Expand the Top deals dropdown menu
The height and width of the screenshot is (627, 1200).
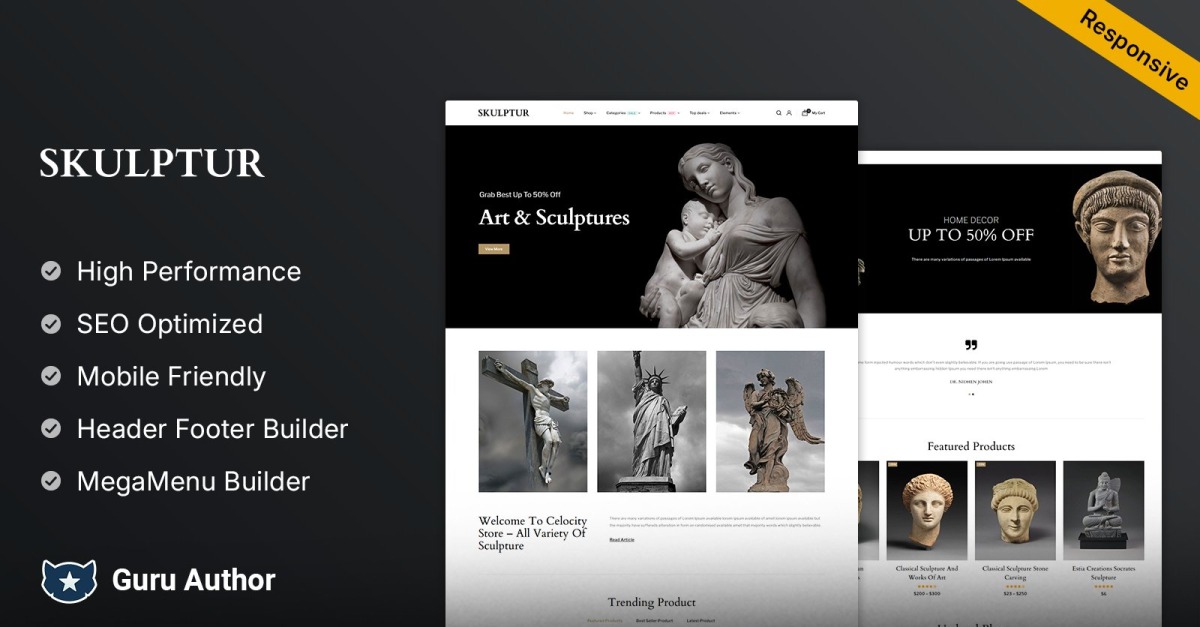click(x=699, y=113)
